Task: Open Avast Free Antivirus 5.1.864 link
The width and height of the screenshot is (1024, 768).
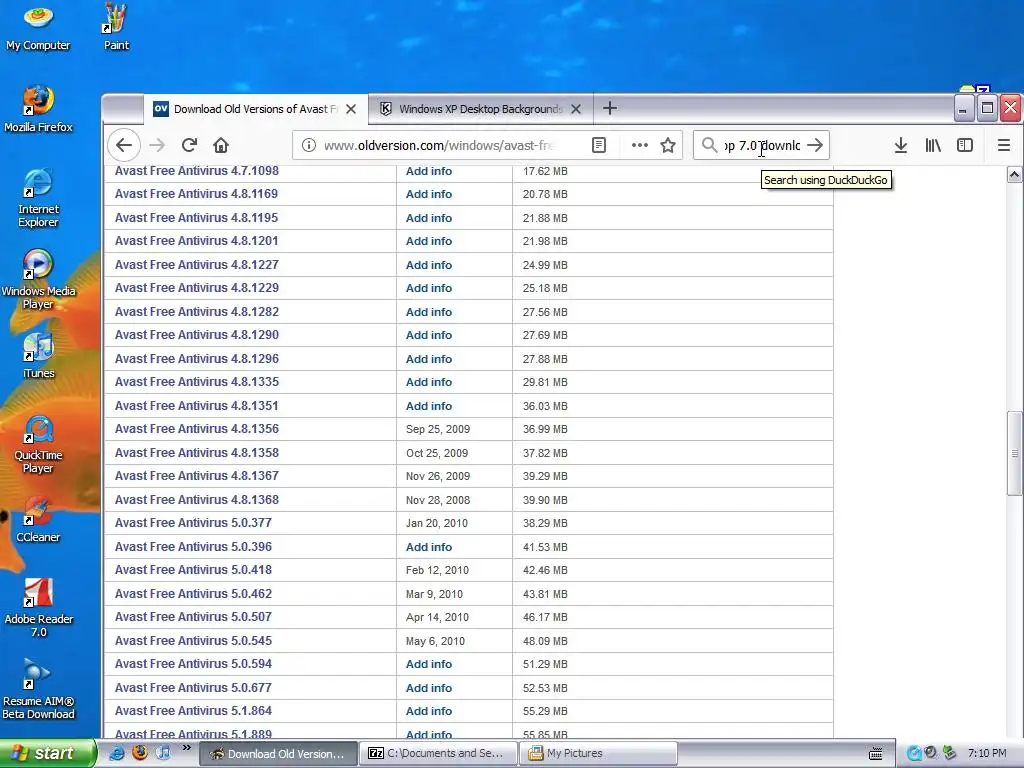Action: point(193,711)
